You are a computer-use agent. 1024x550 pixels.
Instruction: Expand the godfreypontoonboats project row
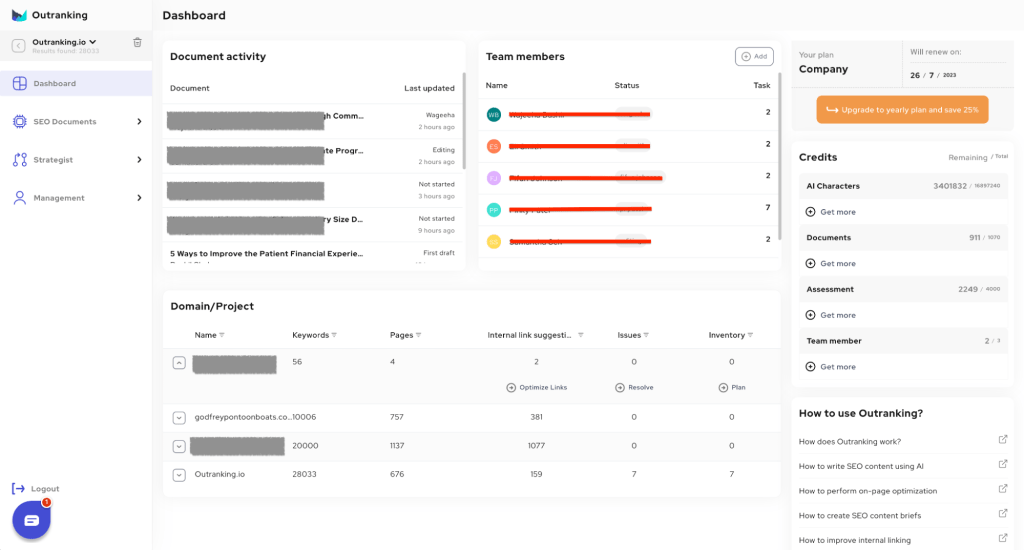(x=179, y=417)
